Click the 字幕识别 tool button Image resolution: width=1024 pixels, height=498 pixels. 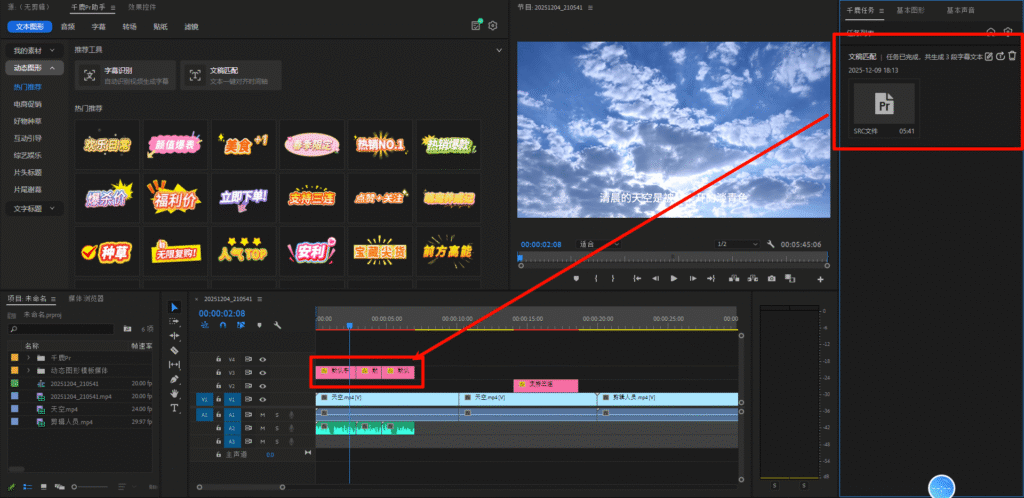pos(124,75)
